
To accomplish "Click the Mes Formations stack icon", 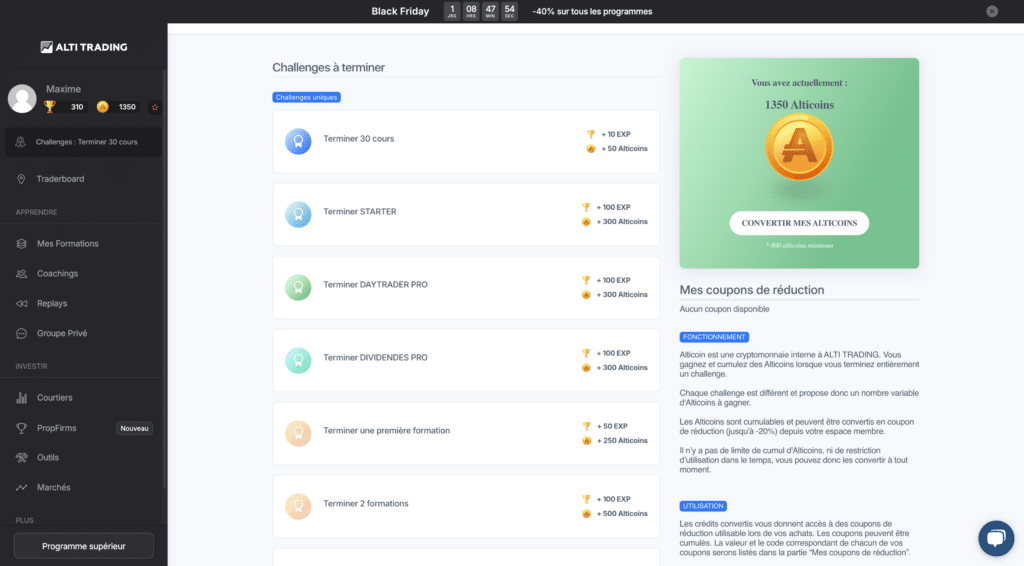I will click(x=22, y=244).
